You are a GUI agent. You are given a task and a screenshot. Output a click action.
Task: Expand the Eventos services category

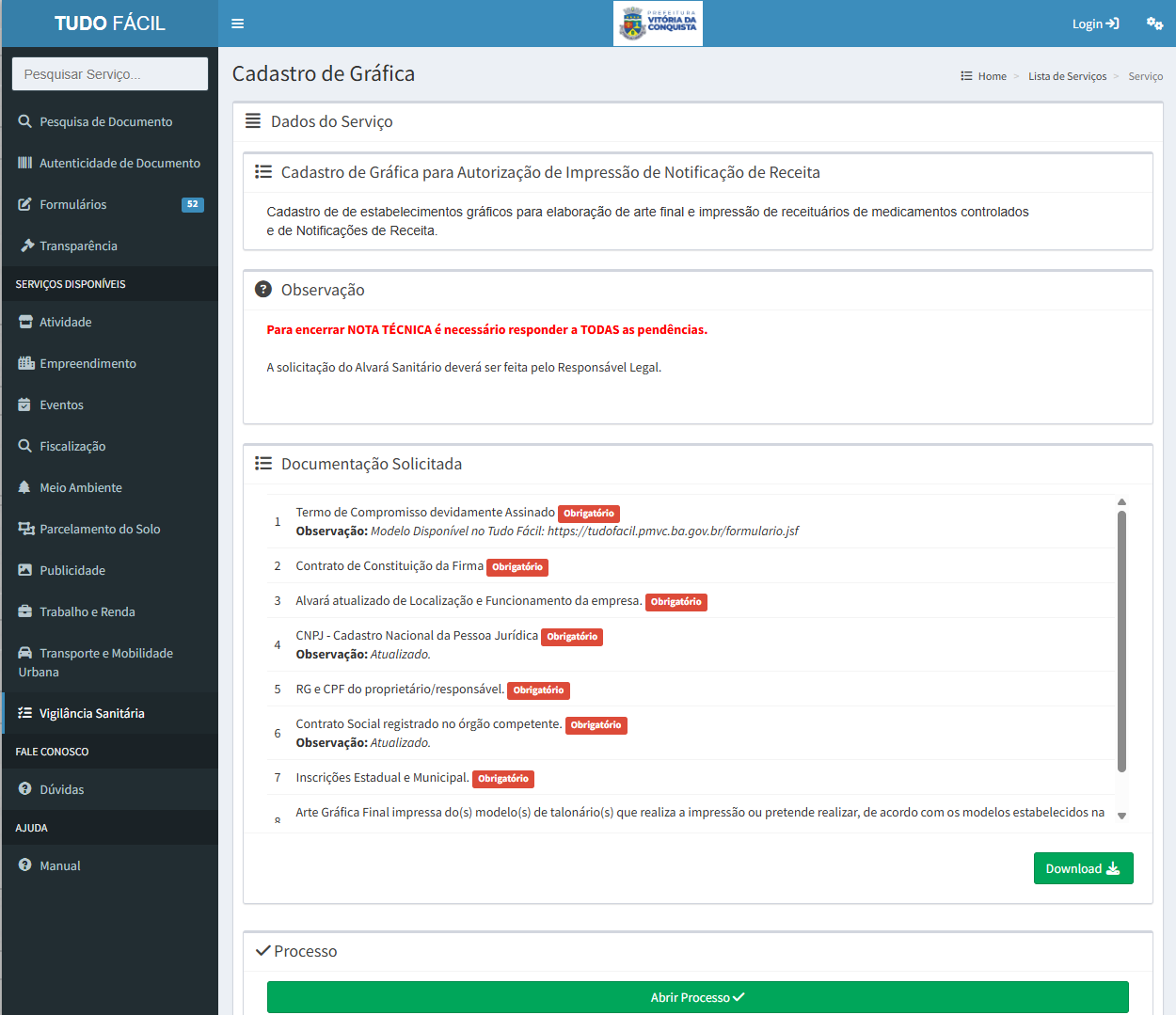coord(61,404)
